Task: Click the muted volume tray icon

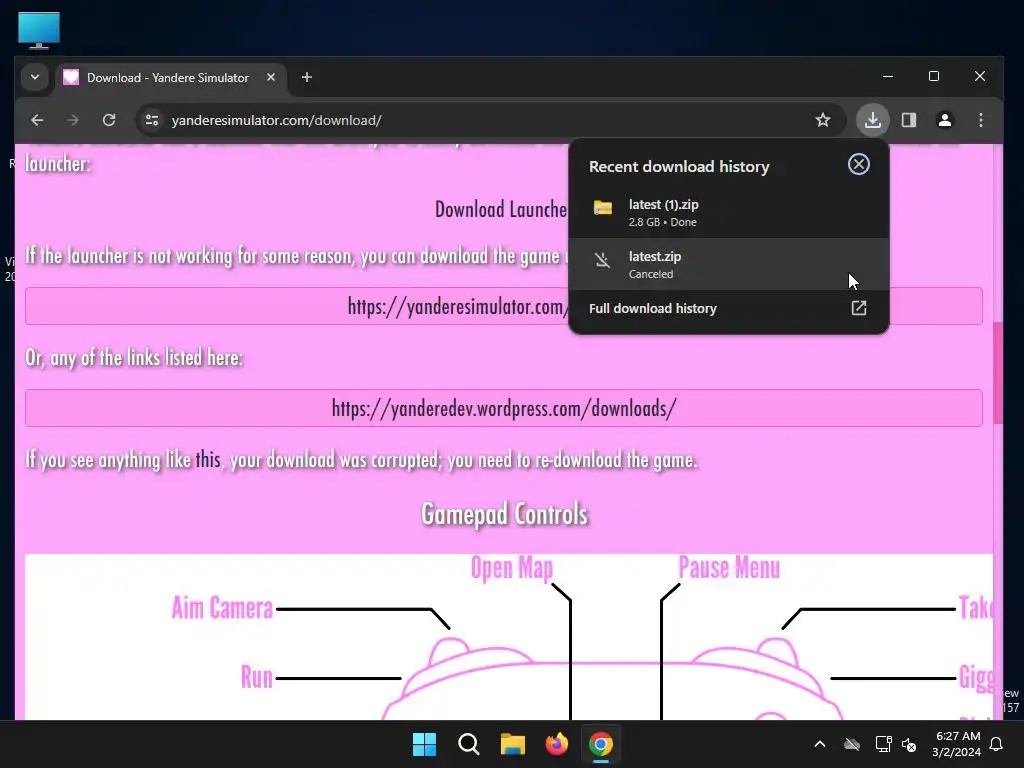Action: pyautogui.click(x=909, y=744)
